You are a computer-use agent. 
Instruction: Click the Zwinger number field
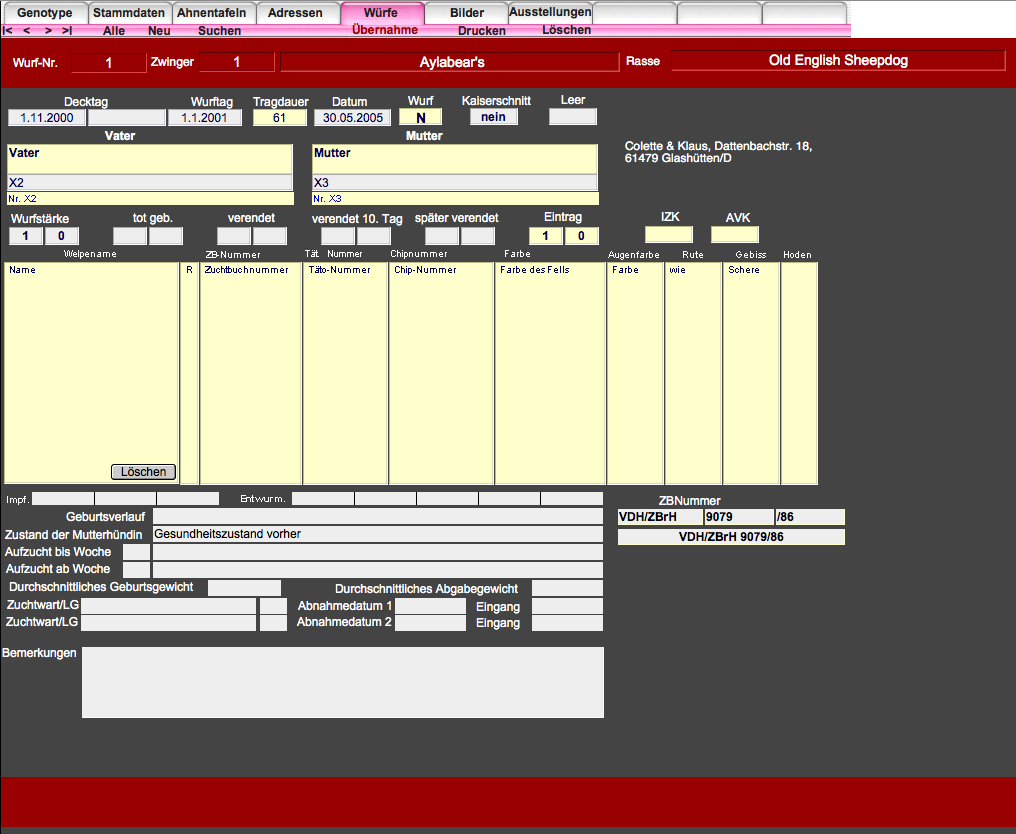click(x=237, y=62)
